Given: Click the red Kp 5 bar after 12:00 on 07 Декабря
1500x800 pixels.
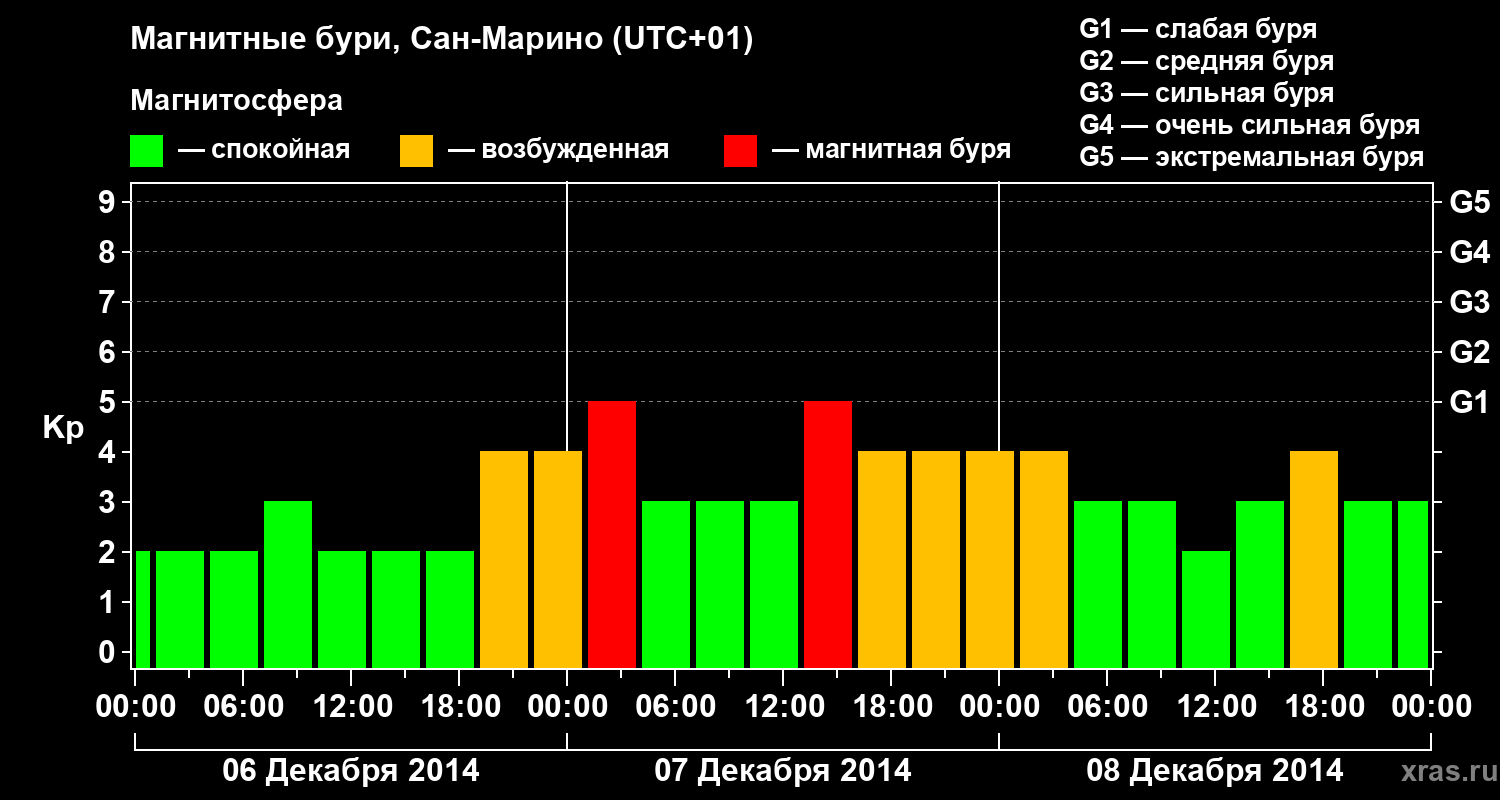Looking at the screenshot, I should tap(828, 534).
